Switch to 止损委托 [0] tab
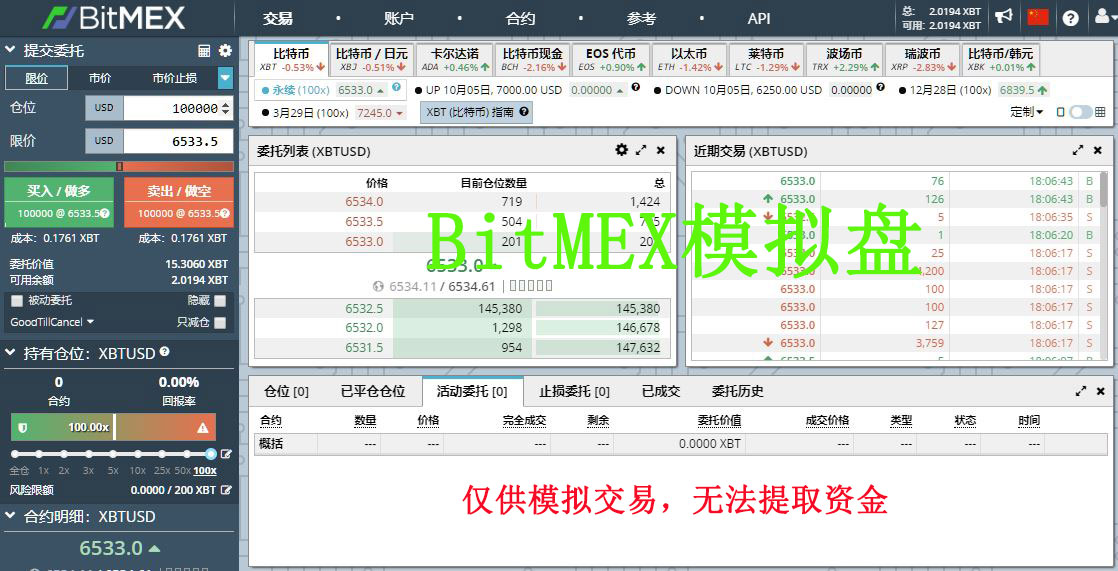 [x=574, y=391]
